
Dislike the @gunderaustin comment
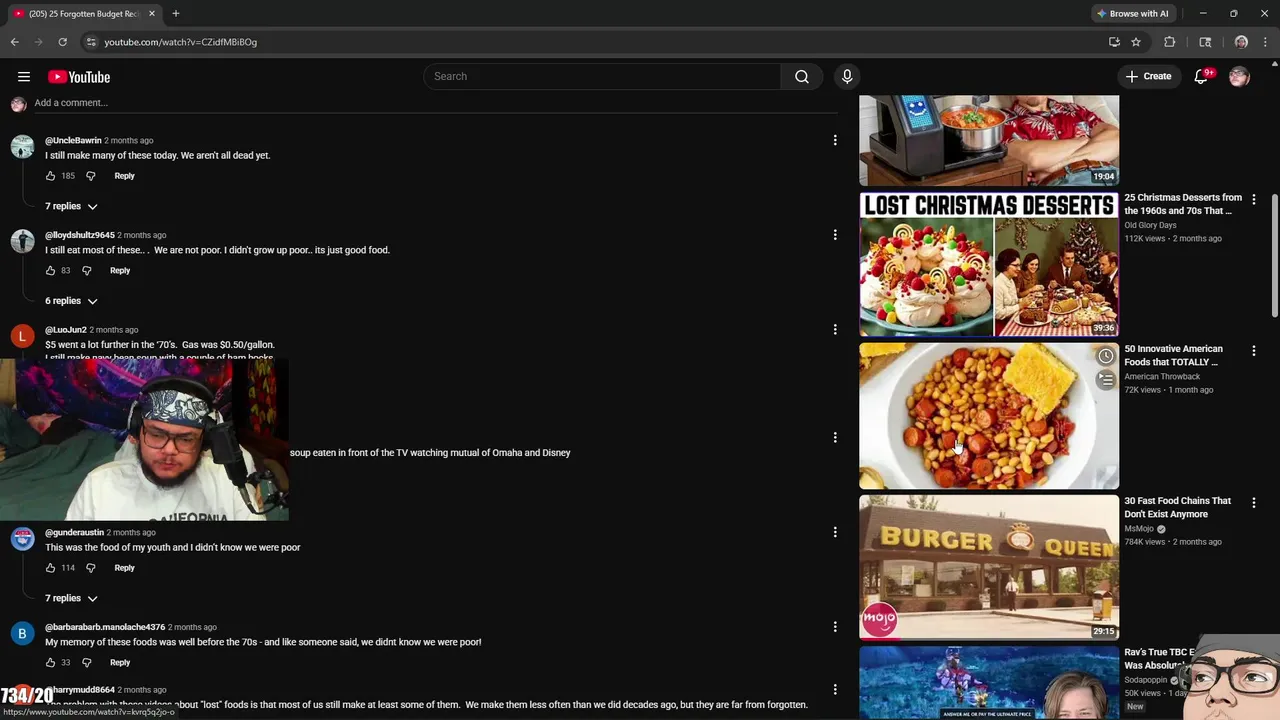[x=90, y=568]
